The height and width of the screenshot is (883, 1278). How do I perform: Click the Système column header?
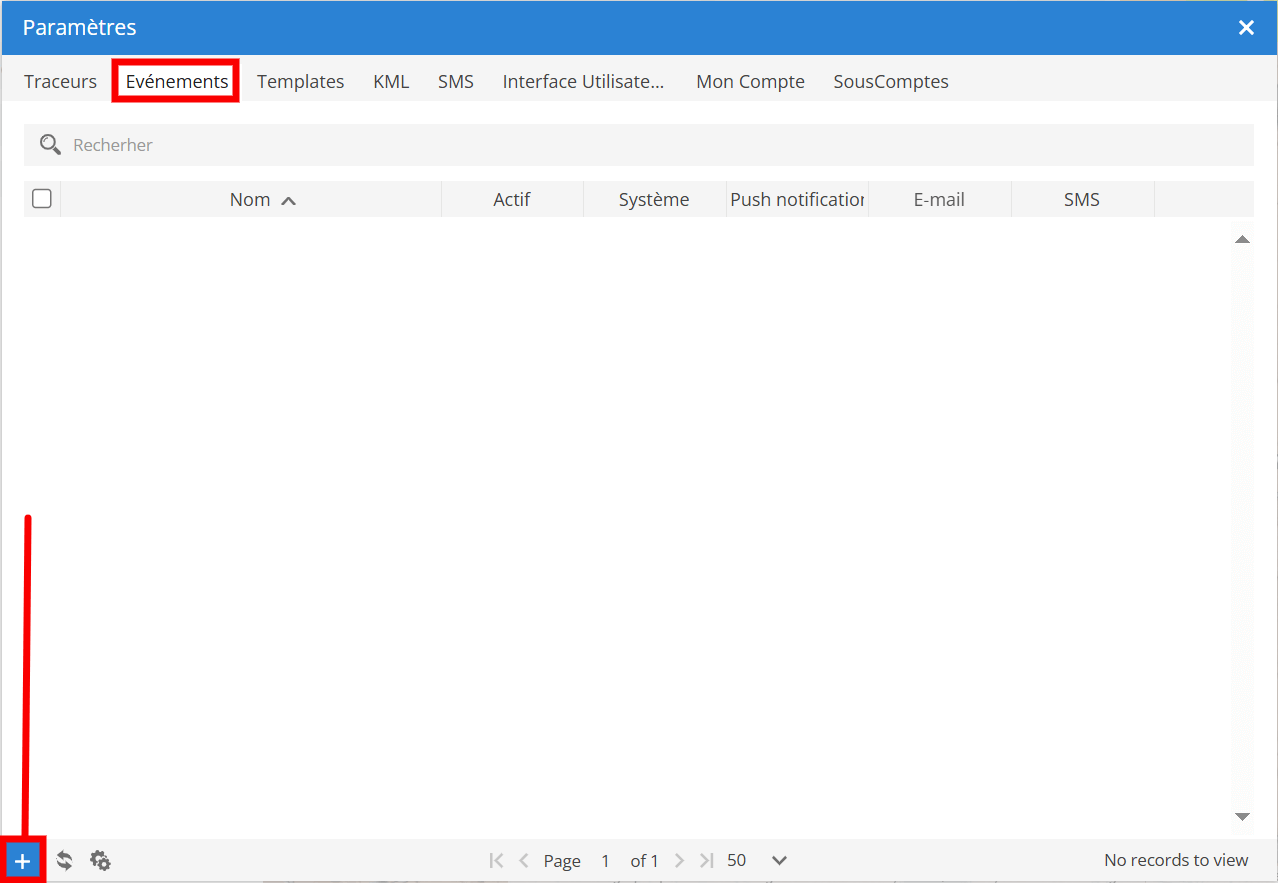[654, 199]
